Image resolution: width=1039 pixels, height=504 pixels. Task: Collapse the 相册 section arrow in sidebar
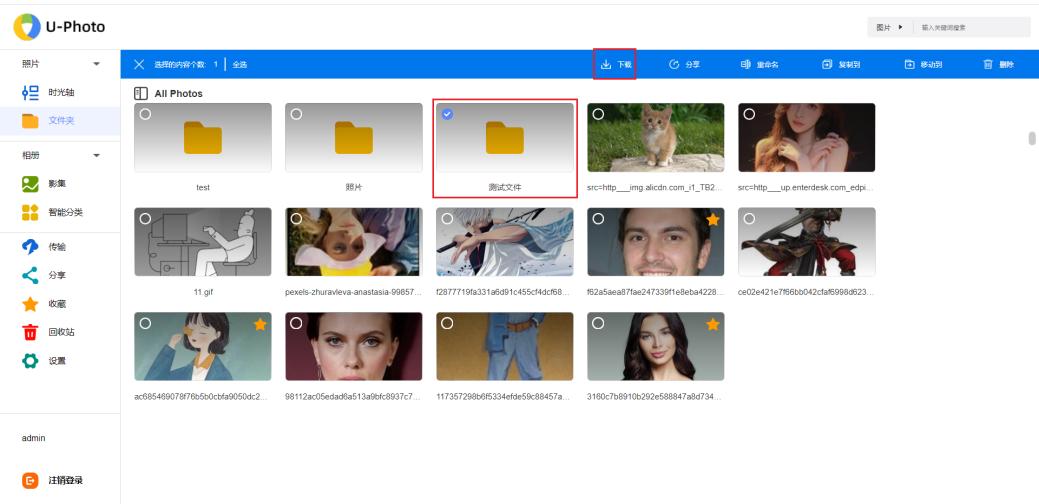point(97,156)
